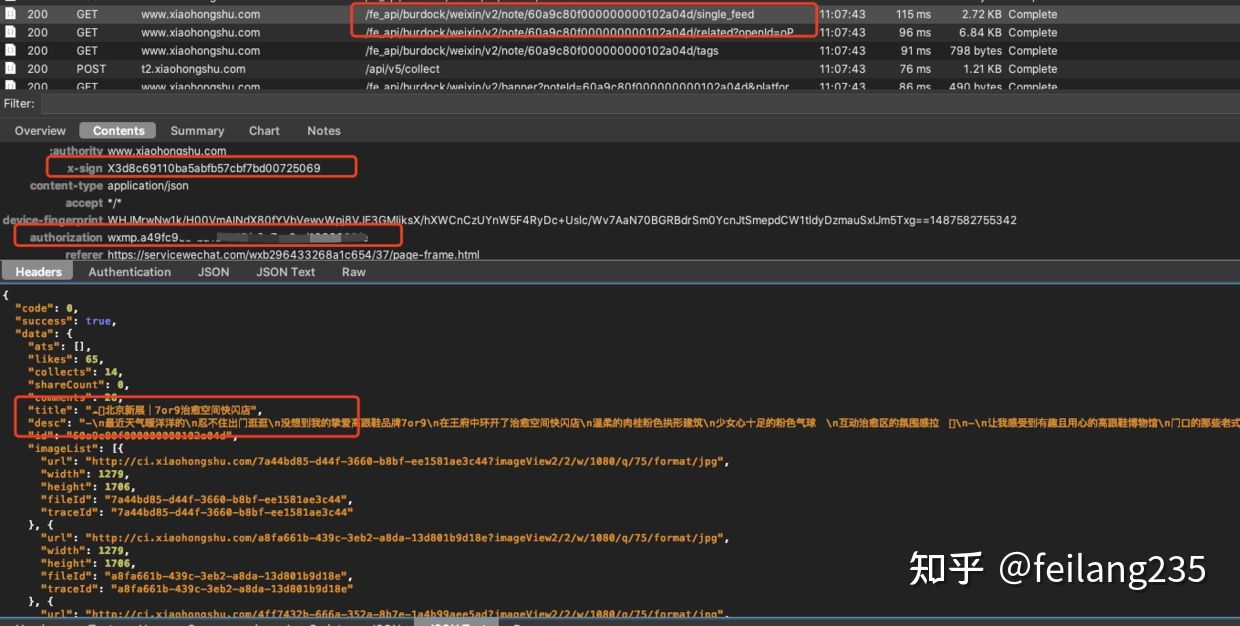Click the "likes": 65 JSON line
The image size is (1240, 626).
(65, 359)
